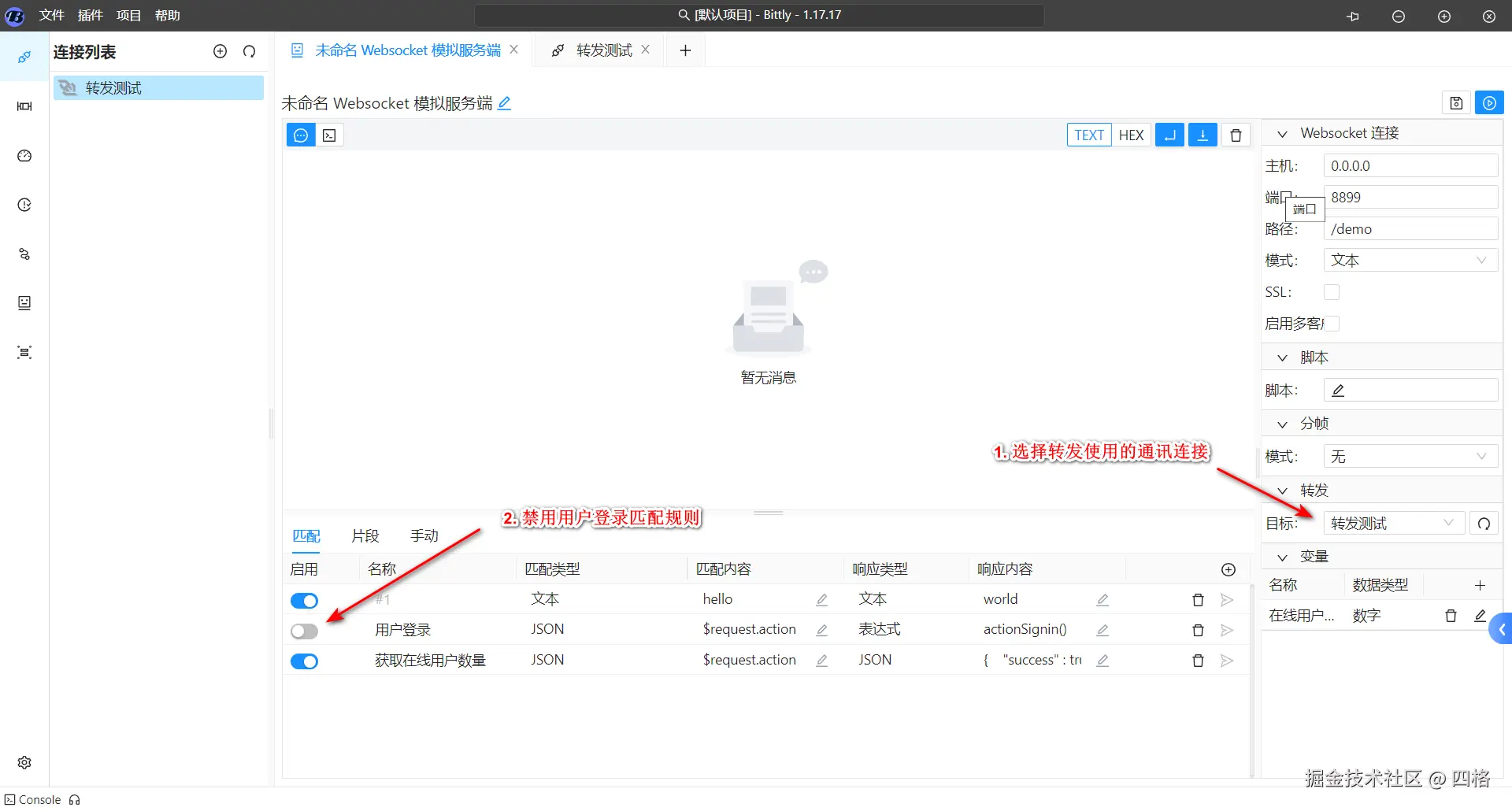Clear the message list with the trash icon
1512x811 pixels.
(x=1236, y=135)
